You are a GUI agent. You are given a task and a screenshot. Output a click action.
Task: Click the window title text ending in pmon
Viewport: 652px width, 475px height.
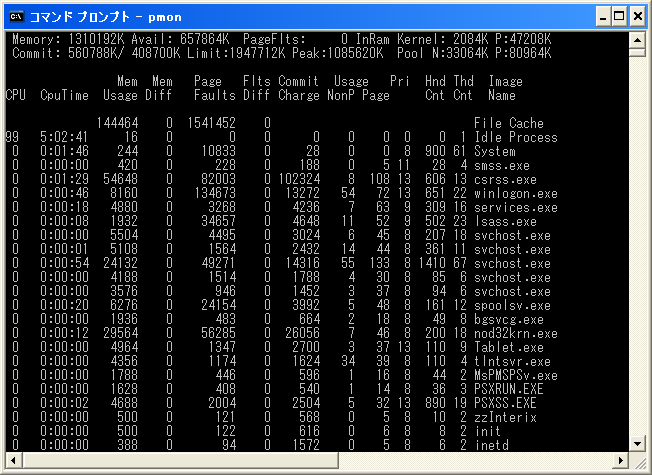[106, 17]
